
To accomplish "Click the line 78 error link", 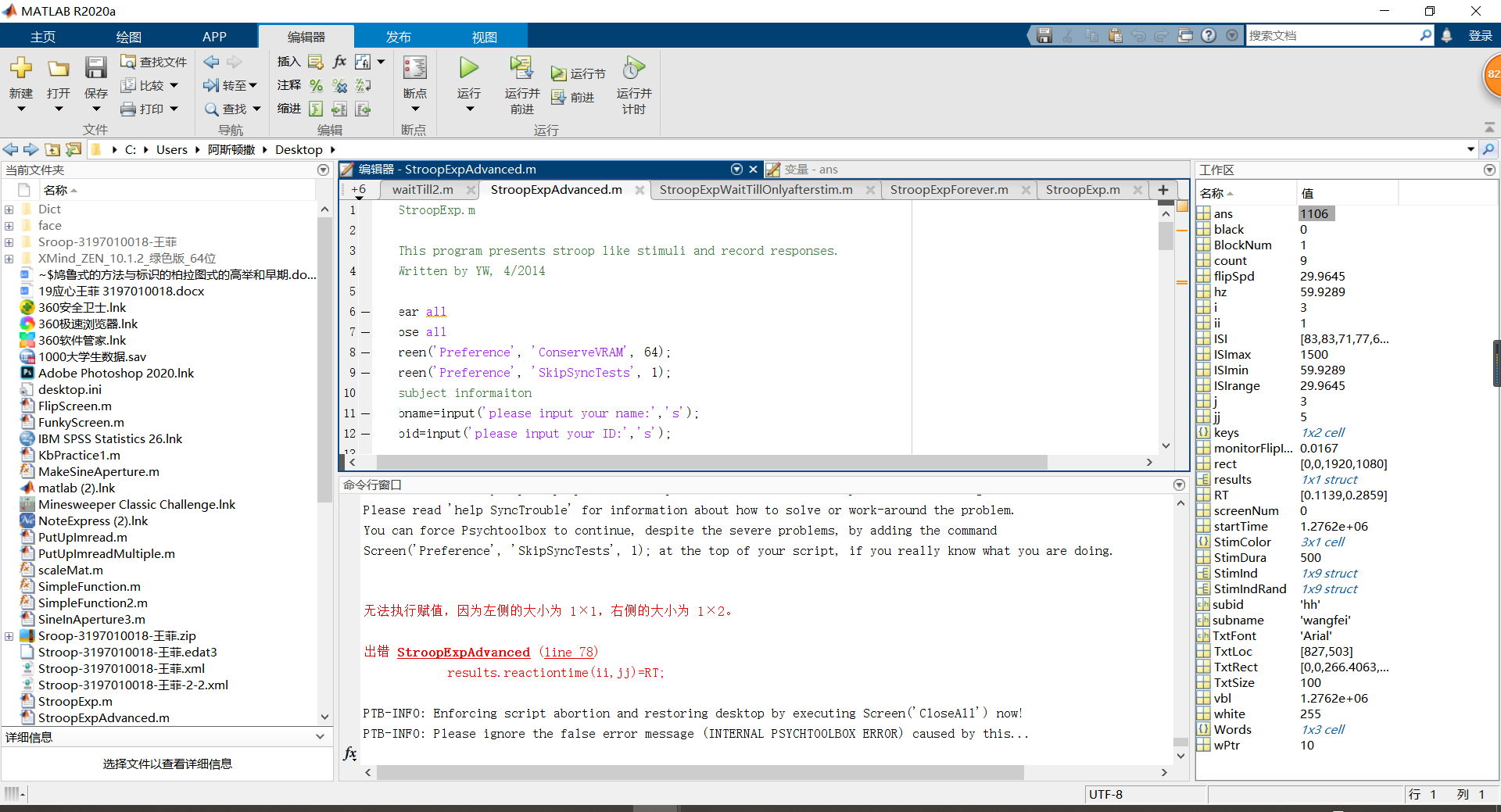I will click(x=568, y=652).
